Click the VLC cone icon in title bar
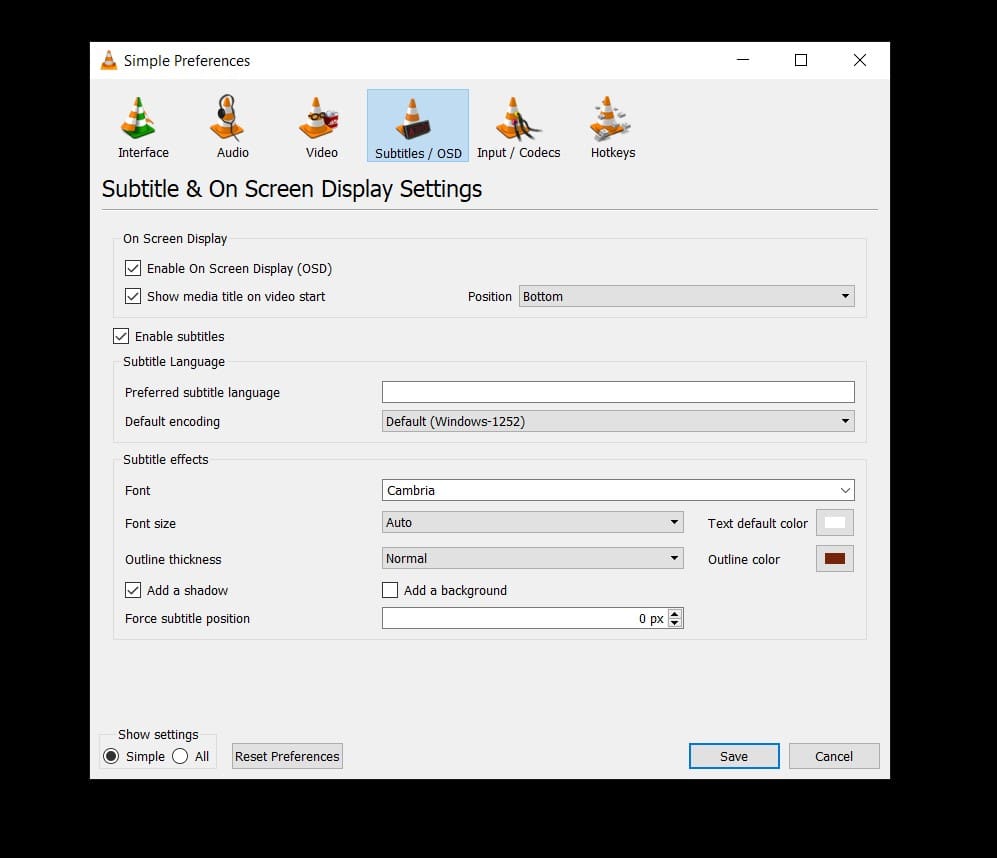Image resolution: width=997 pixels, height=858 pixels. (109, 60)
